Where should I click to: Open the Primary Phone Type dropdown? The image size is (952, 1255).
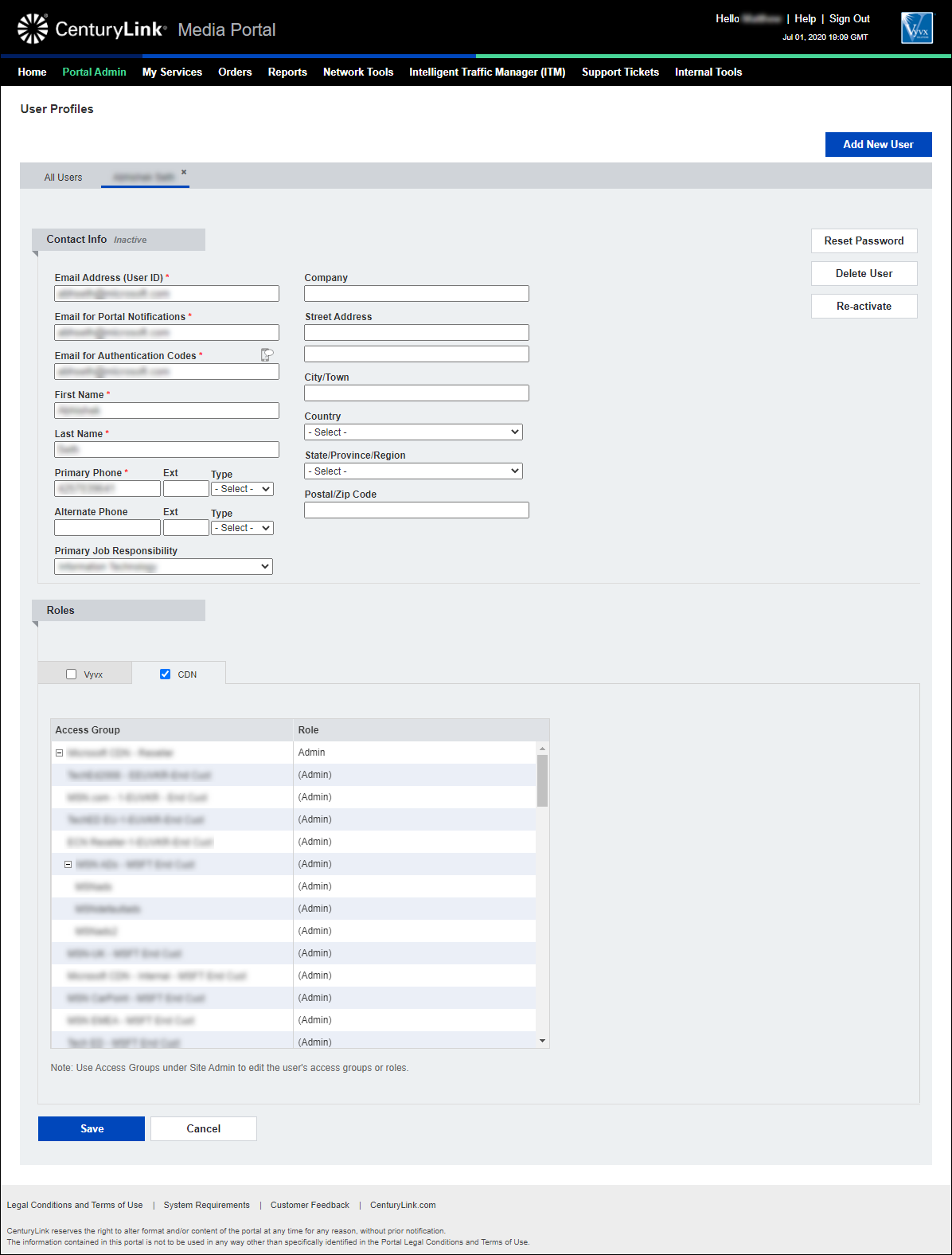coord(242,489)
